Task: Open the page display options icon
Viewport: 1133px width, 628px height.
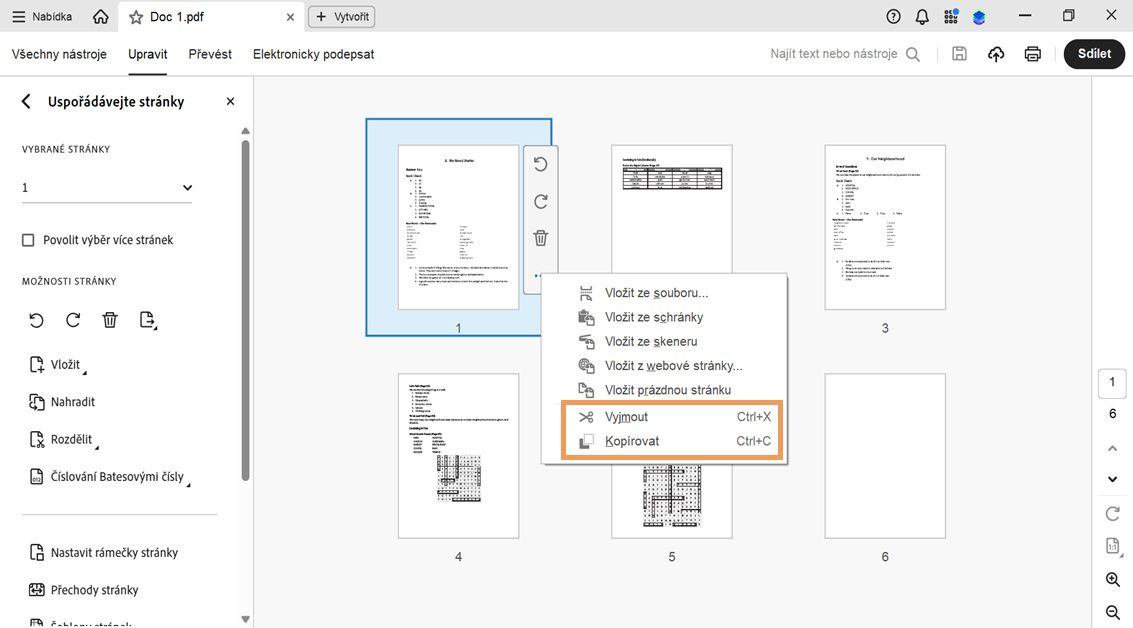Action: click(x=1113, y=546)
